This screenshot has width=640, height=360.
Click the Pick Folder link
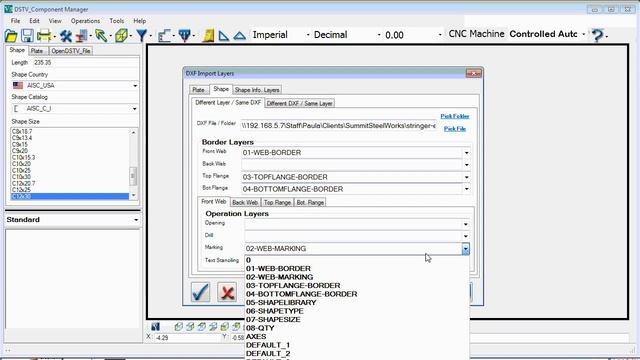coord(455,116)
